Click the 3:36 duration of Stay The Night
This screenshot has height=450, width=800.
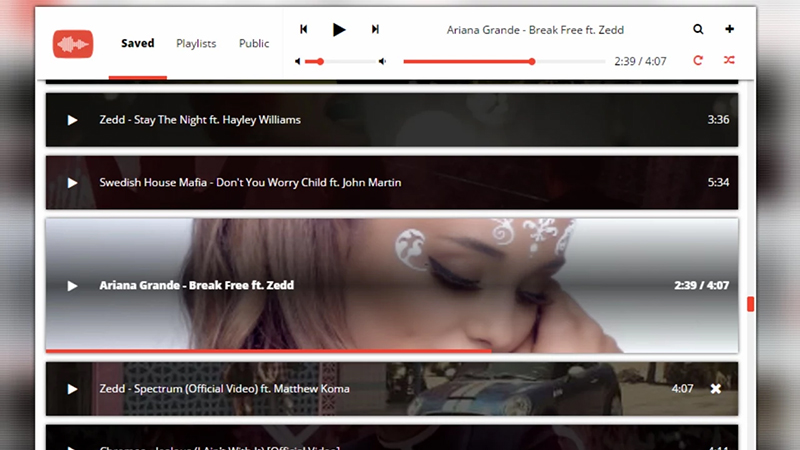(718, 119)
